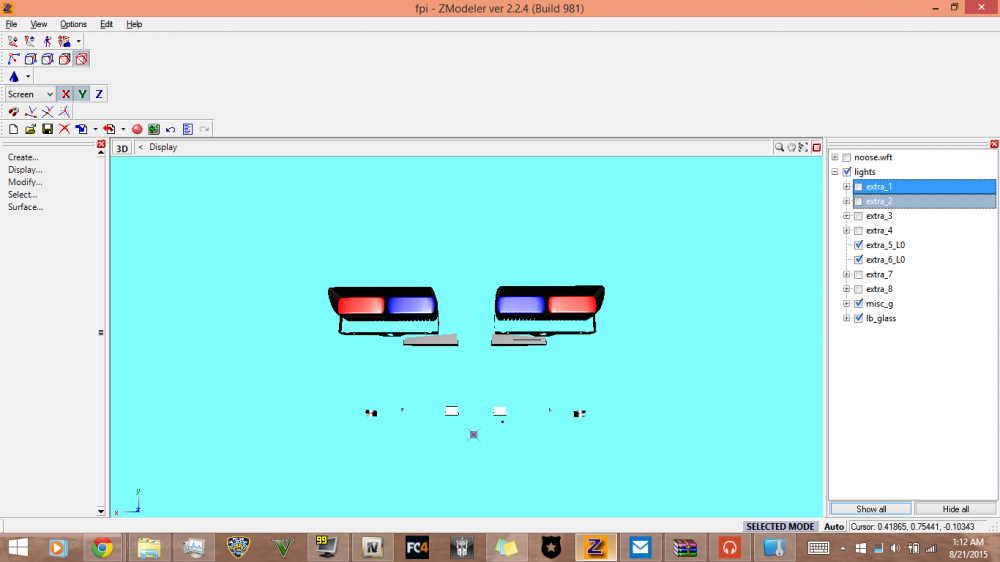The height and width of the screenshot is (562, 1000).
Task: Click the first icon in top-left toolbar row
Action: (x=13, y=41)
